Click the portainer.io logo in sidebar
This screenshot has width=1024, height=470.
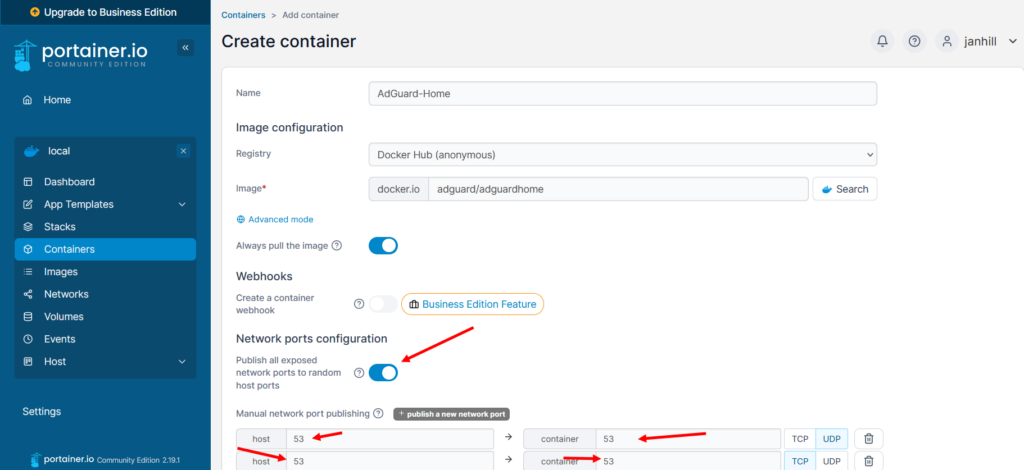pyautogui.click(x=80, y=55)
